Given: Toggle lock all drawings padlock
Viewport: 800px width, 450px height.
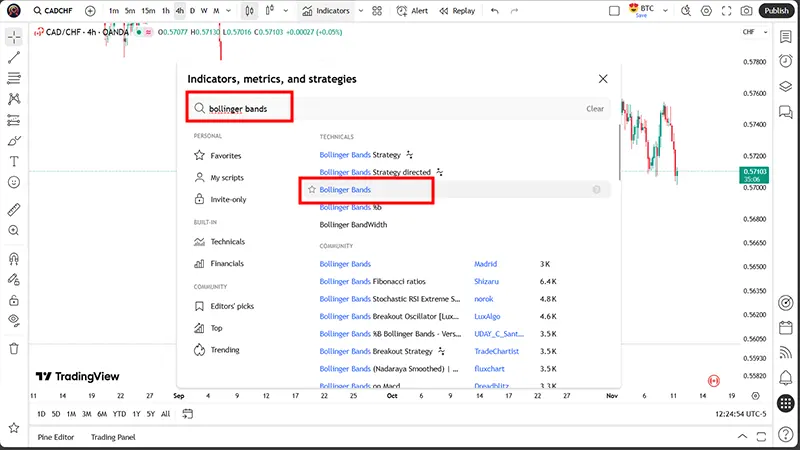Looking at the screenshot, I should click(x=14, y=299).
